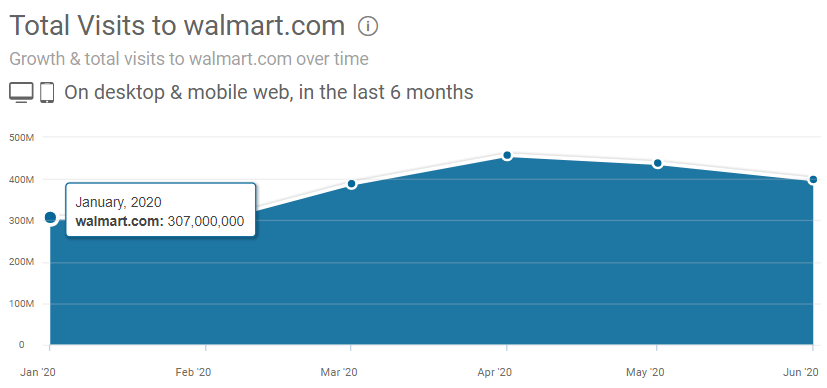Click the Jun '20 axis label
Screen dimensions: 827x388
pos(800,373)
